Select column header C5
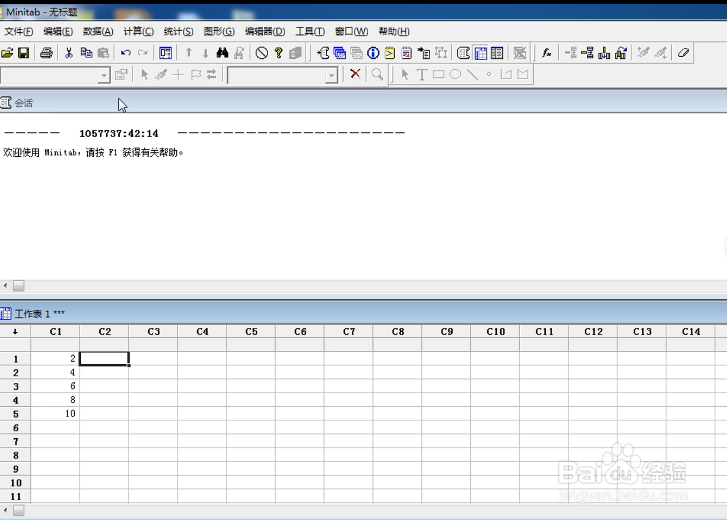This screenshot has height=520, width=727. (x=251, y=331)
